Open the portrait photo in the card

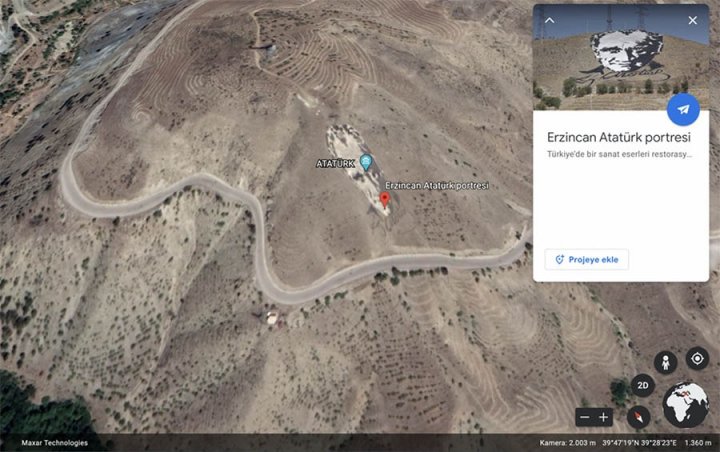click(x=621, y=57)
